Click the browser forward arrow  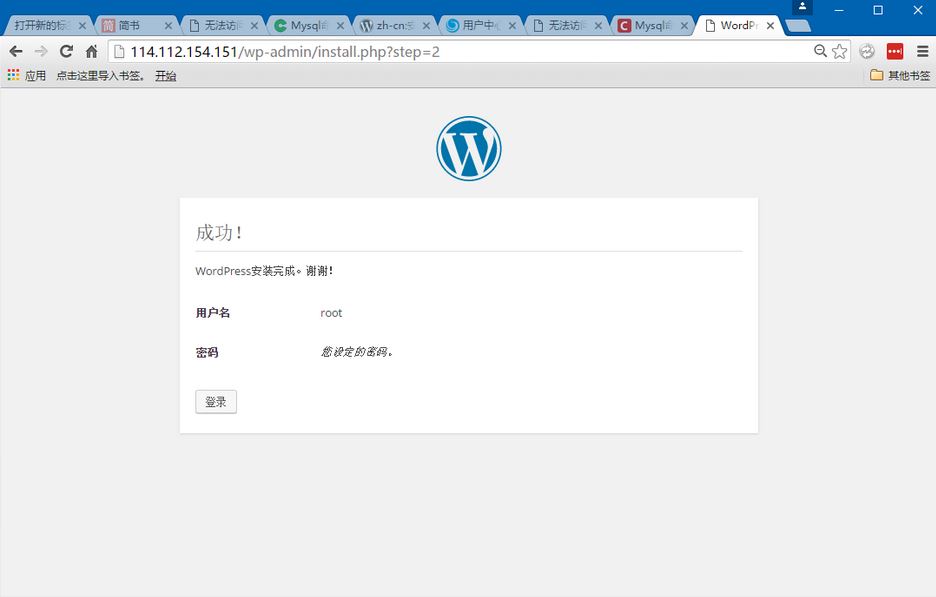[x=41, y=52]
